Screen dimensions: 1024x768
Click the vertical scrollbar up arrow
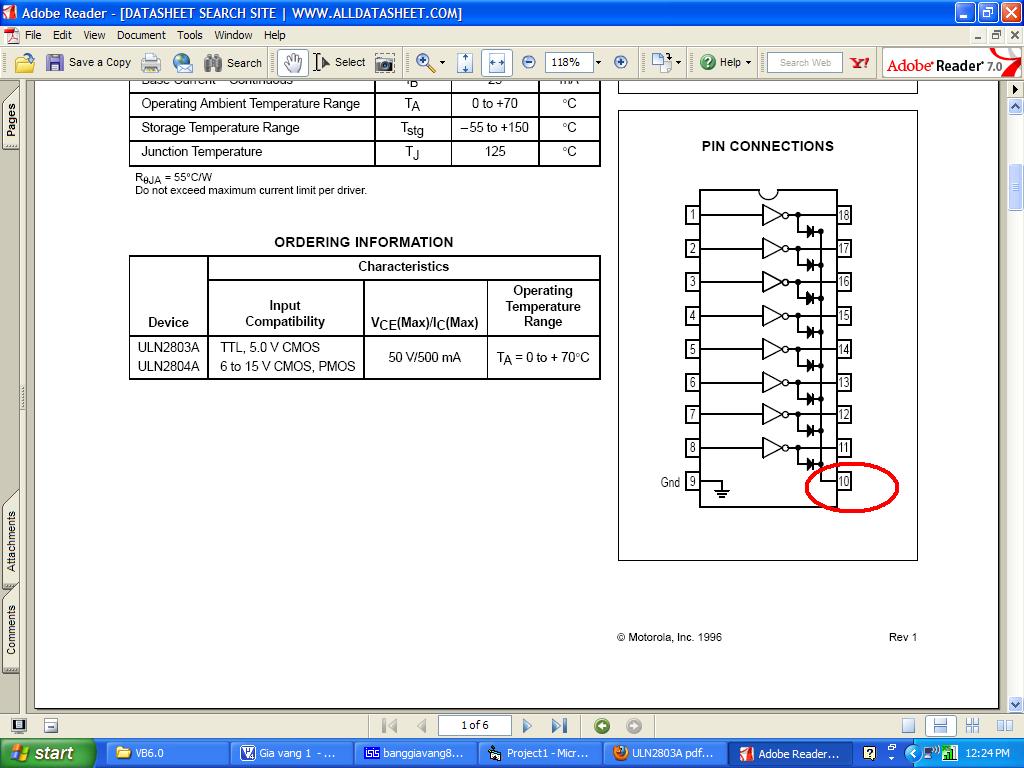click(x=1015, y=105)
